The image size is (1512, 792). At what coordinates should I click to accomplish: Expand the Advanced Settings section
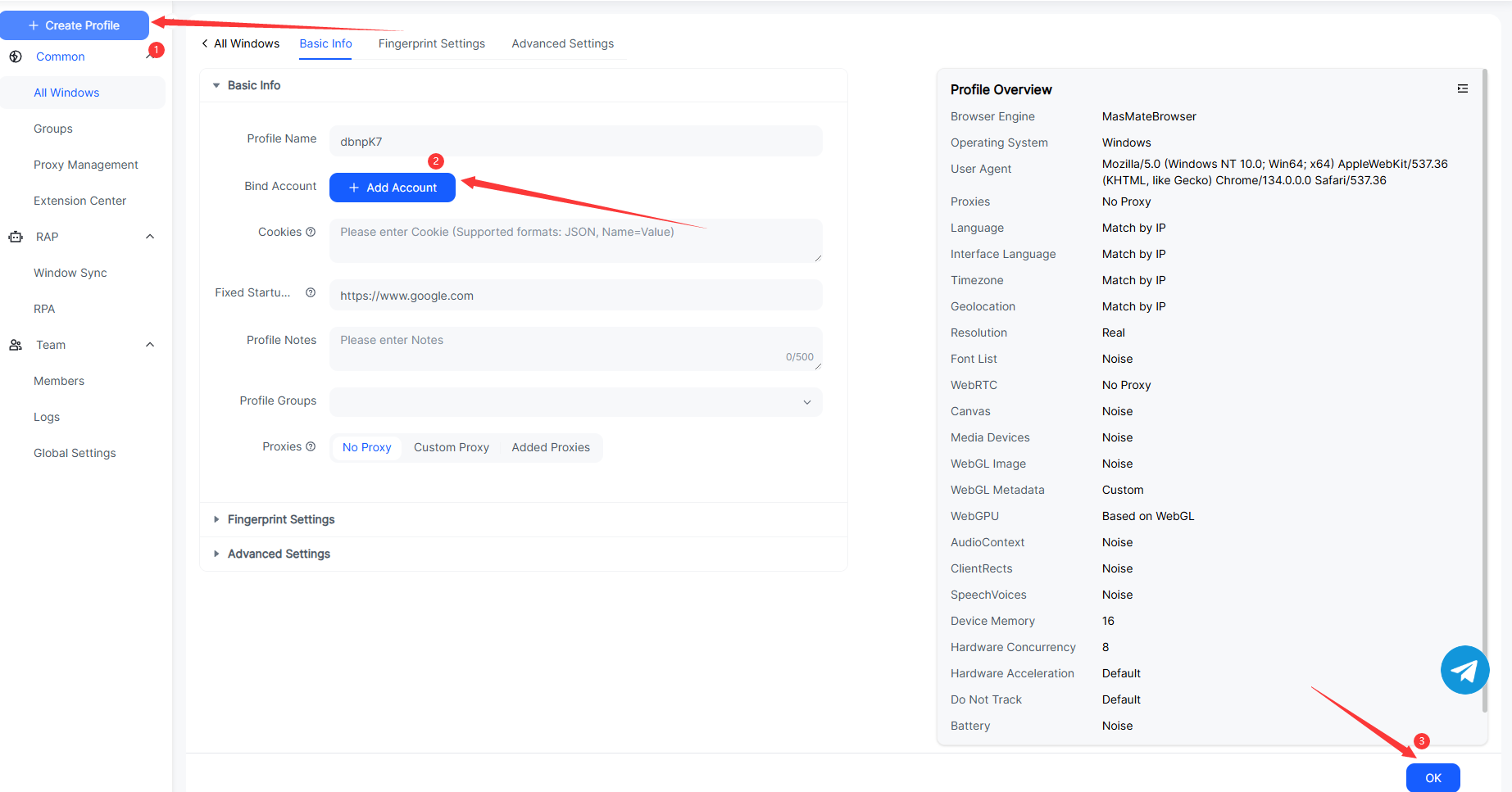[x=278, y=554]
